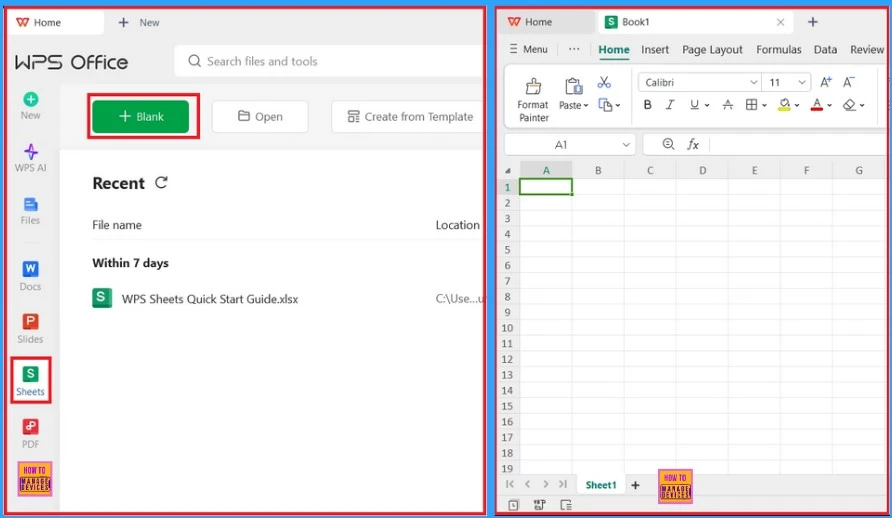Switch to the Insert ribbon tab
The height and width of the screenshot is (518, 892).
tap(655, 49)
